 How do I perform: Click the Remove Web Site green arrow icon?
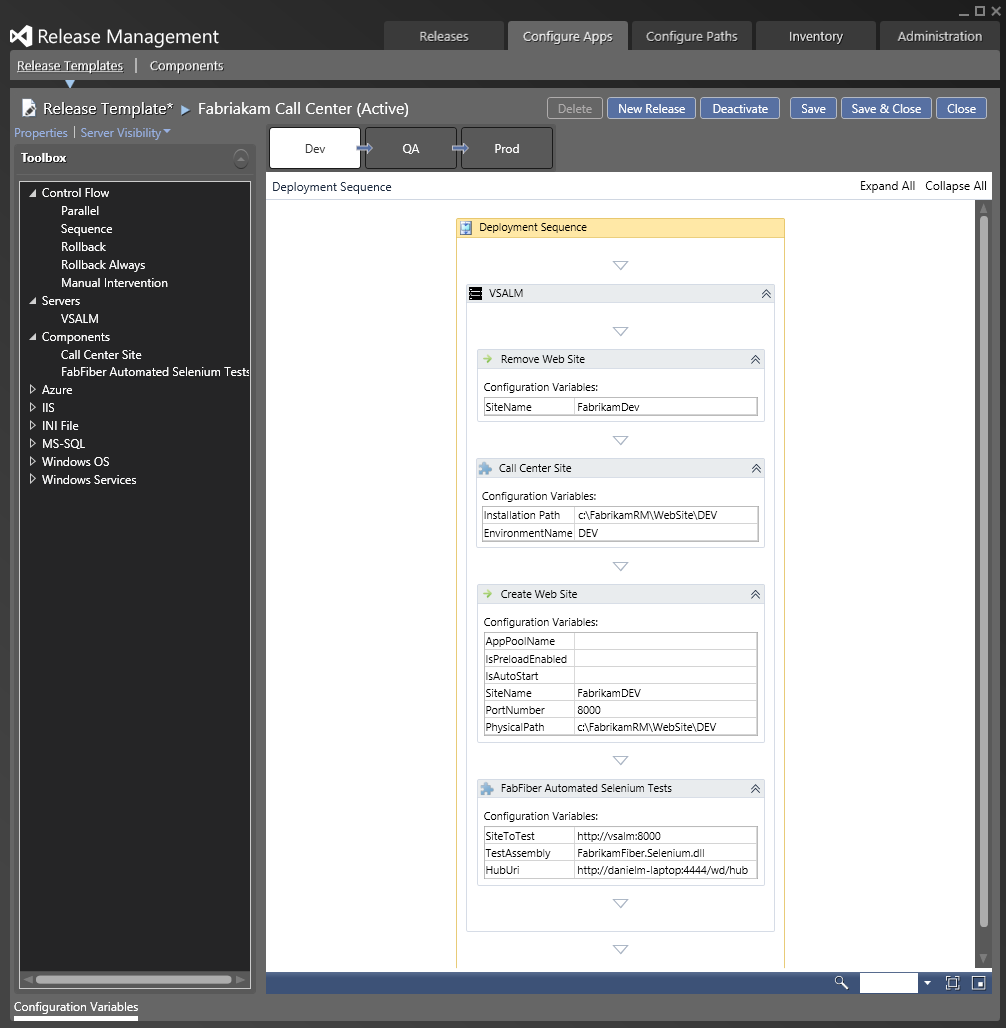click(x=487, y=359)
